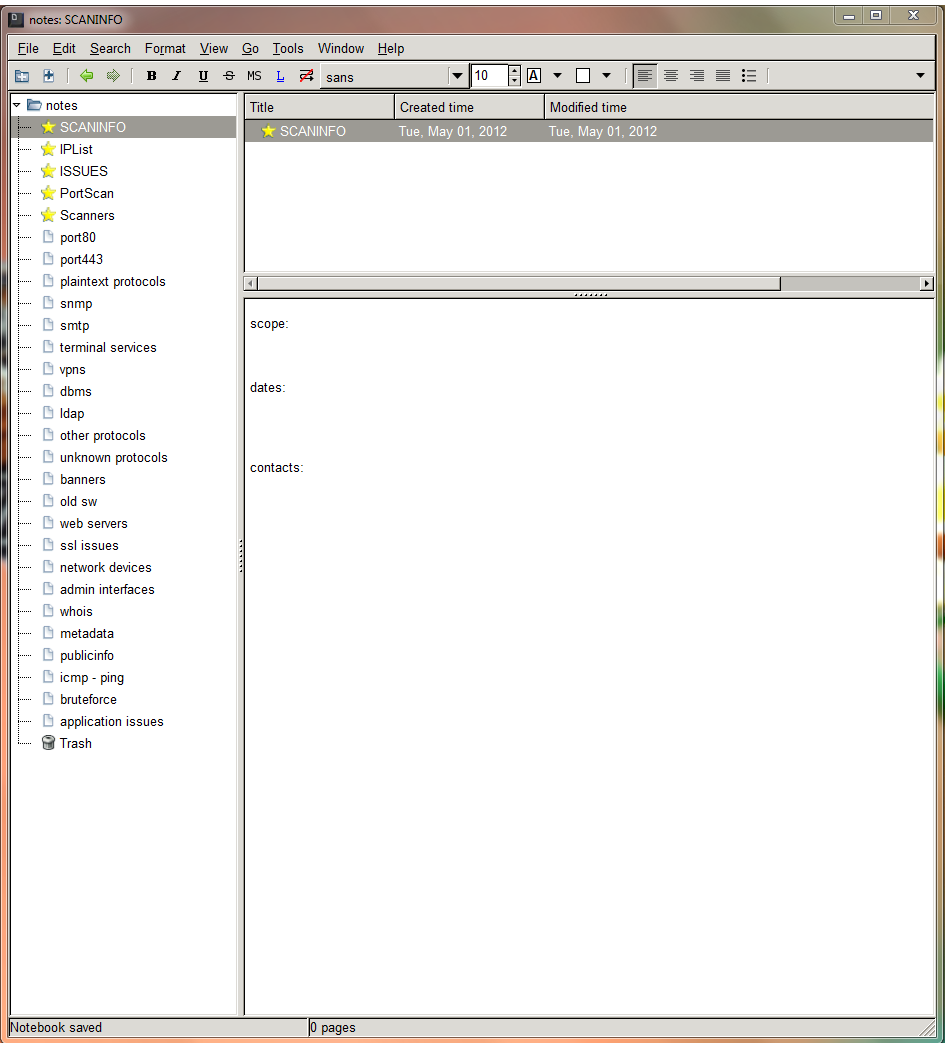
Task: Open the admin interfaces page
Action: point(107,589)
